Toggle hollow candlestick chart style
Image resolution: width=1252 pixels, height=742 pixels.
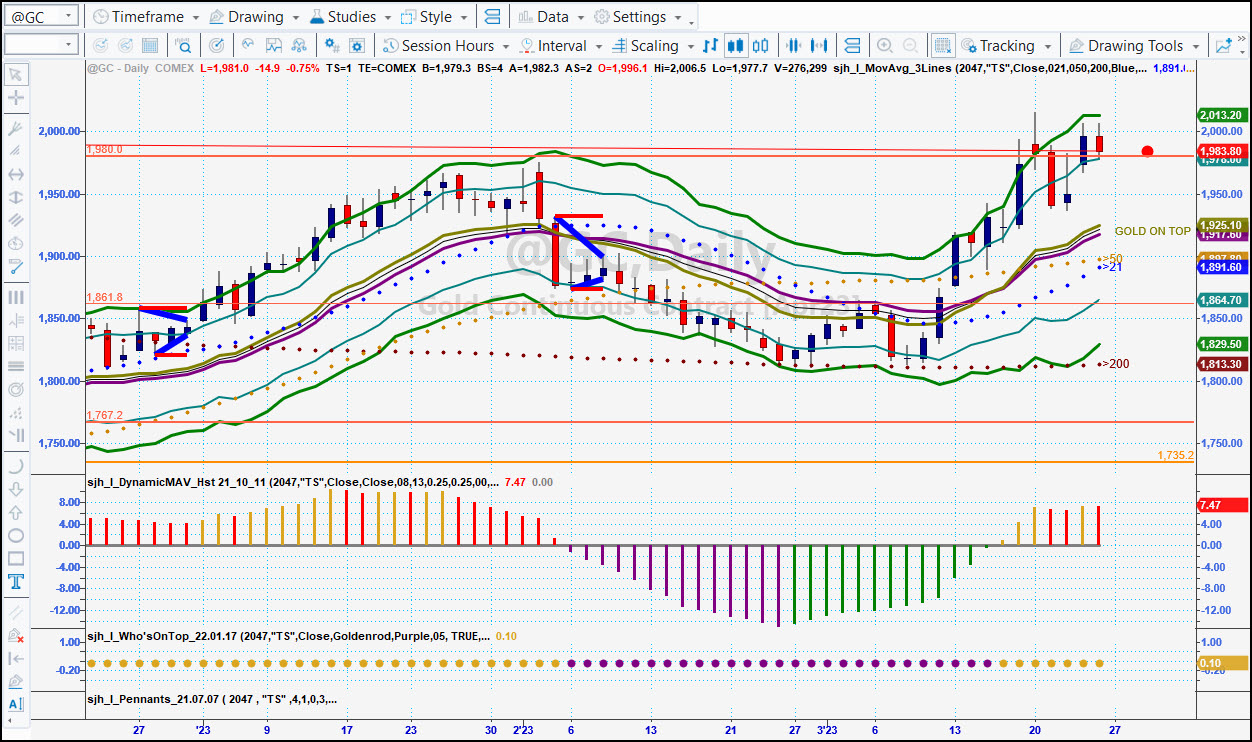coord(760,46)
